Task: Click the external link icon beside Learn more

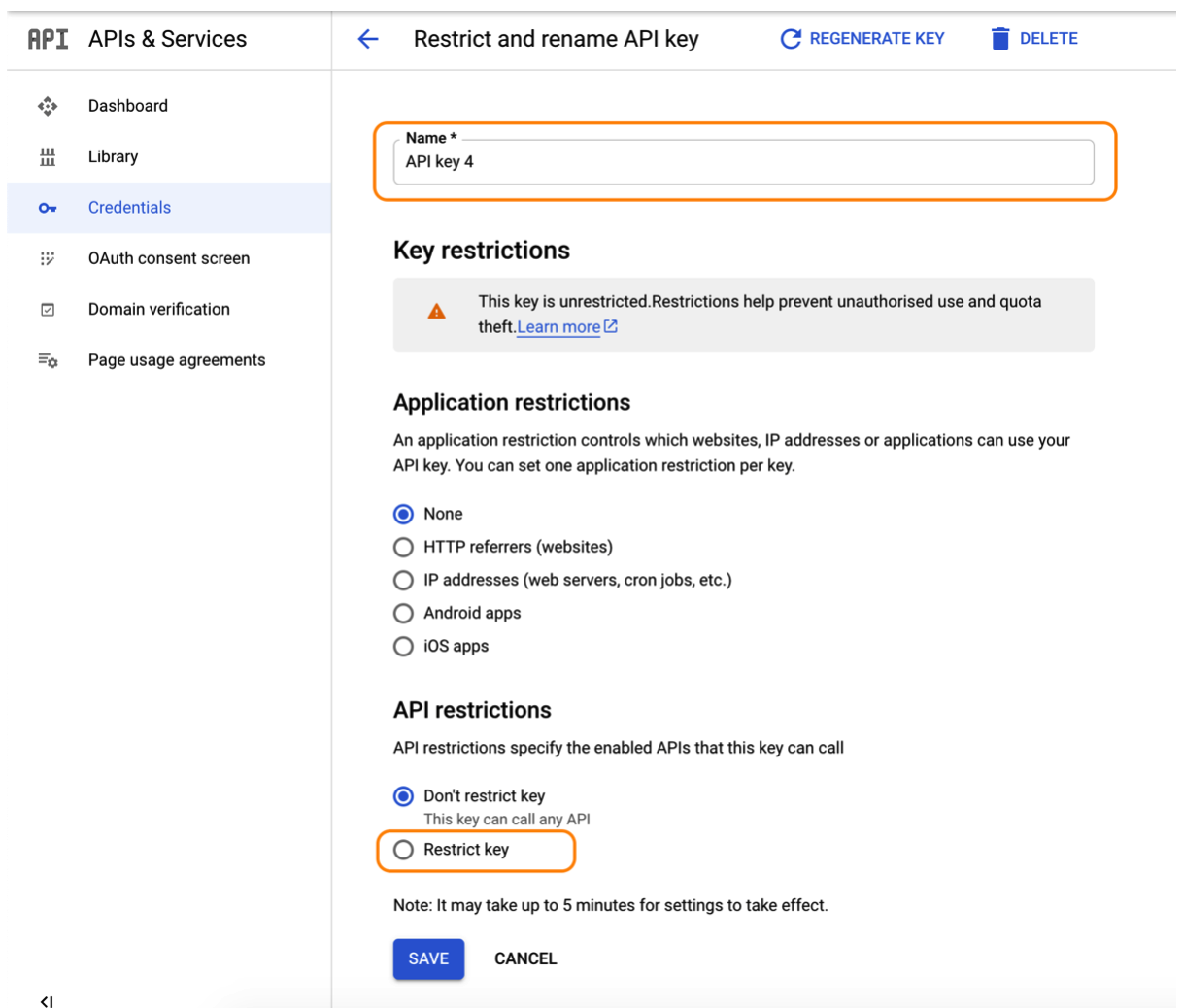Action: point(613,327)
